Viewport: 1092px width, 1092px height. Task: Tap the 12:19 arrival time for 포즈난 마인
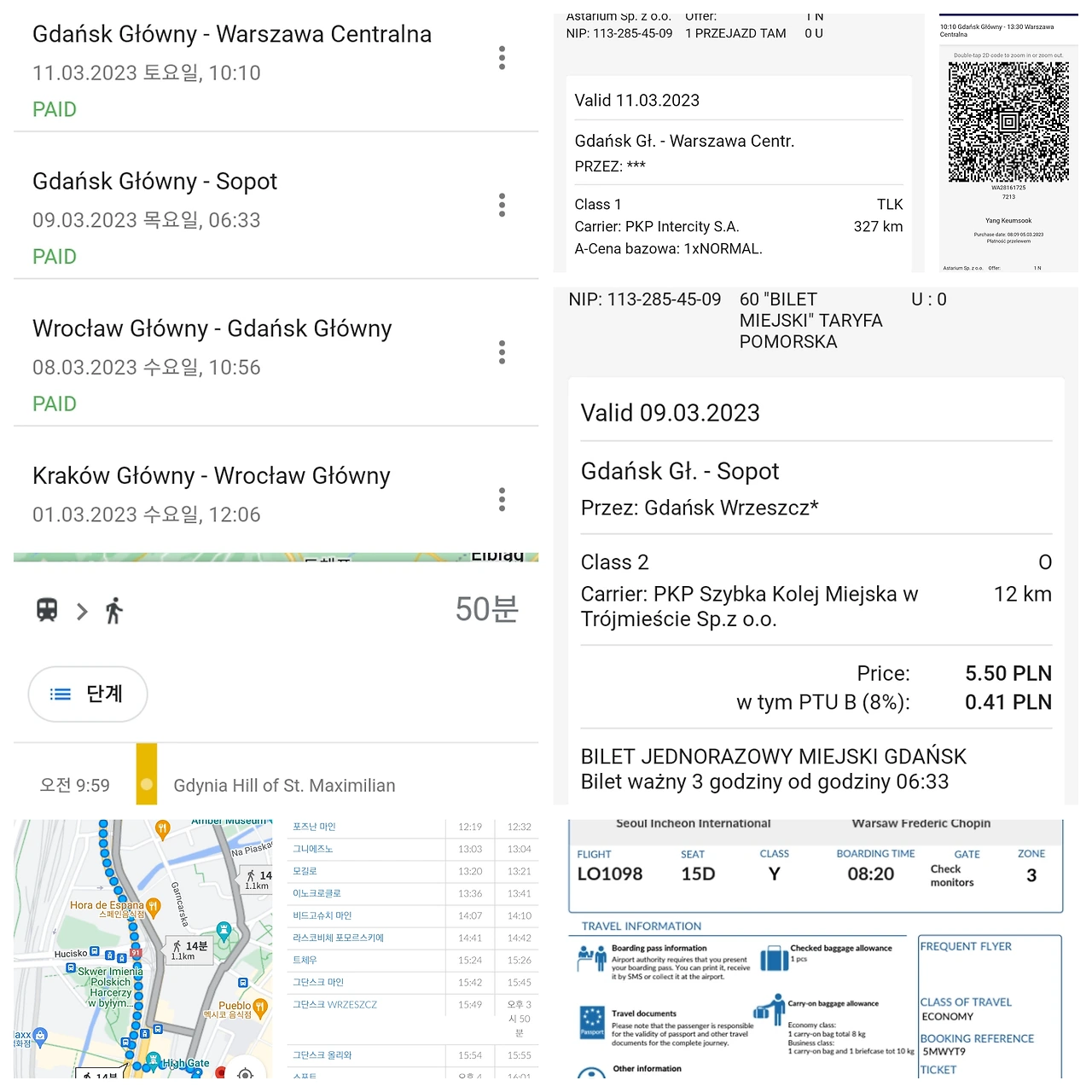click(x=470, y=827)
